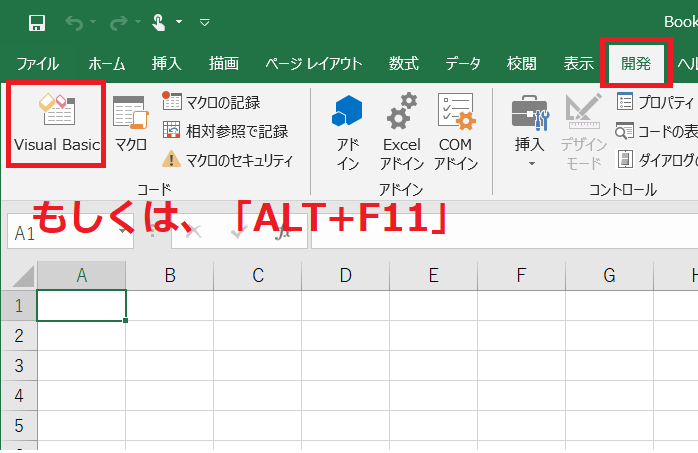Click コードの表示 button
The image size is (698, 453).
coord(657,131)
